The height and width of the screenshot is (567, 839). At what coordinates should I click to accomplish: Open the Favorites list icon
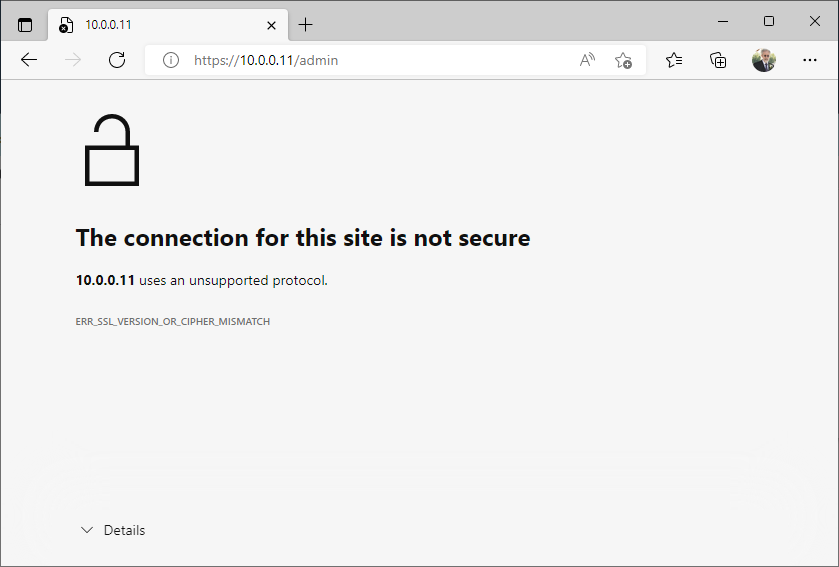coord(674,60)
